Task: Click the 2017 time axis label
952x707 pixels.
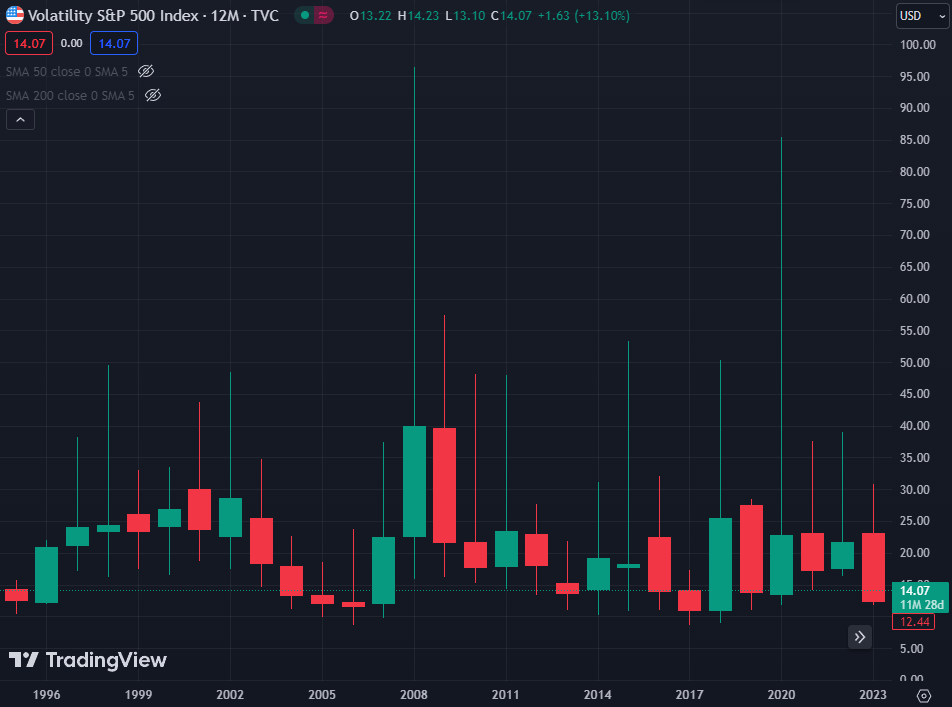Action: 689,695
